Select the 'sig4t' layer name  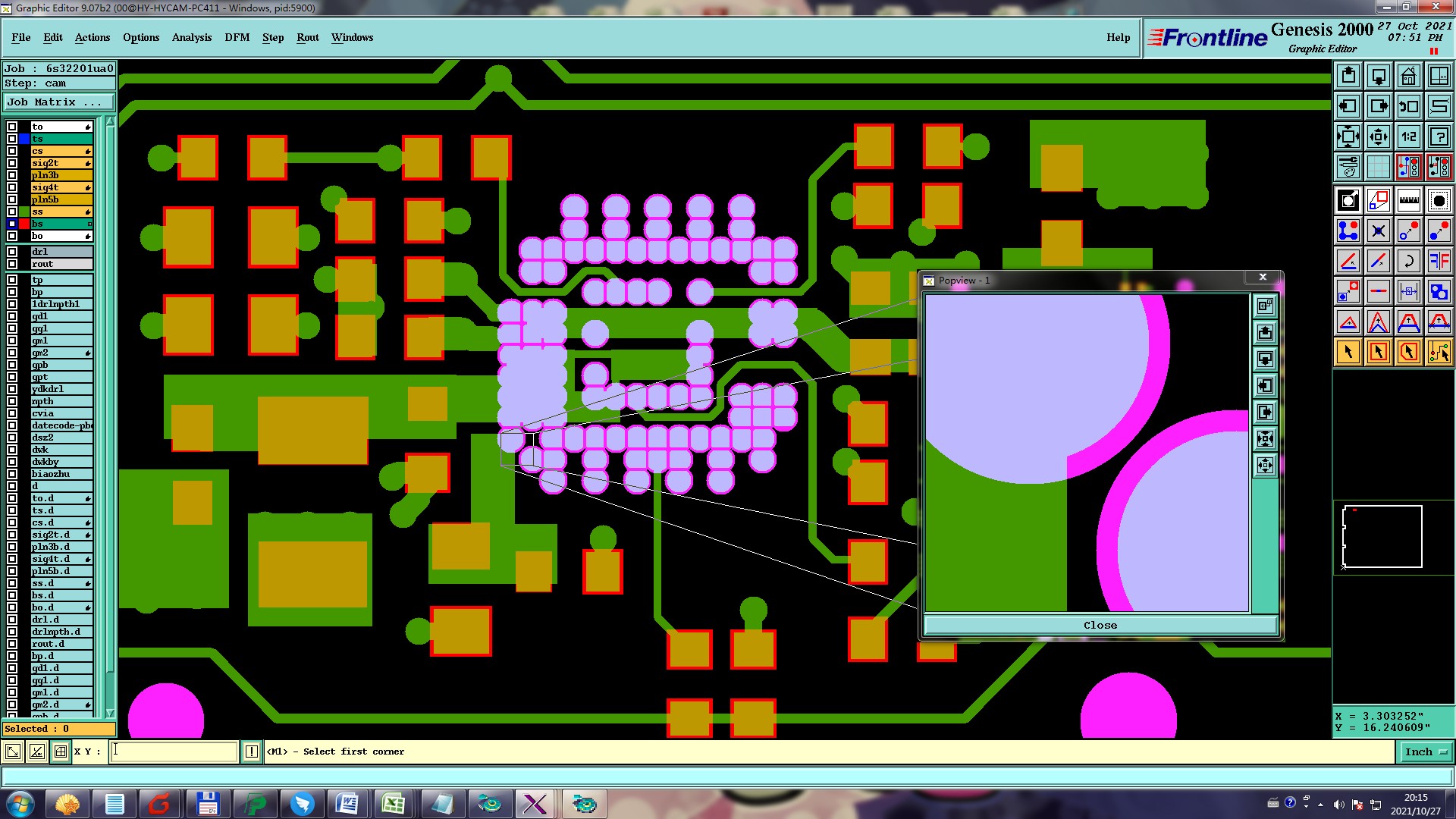61,187
